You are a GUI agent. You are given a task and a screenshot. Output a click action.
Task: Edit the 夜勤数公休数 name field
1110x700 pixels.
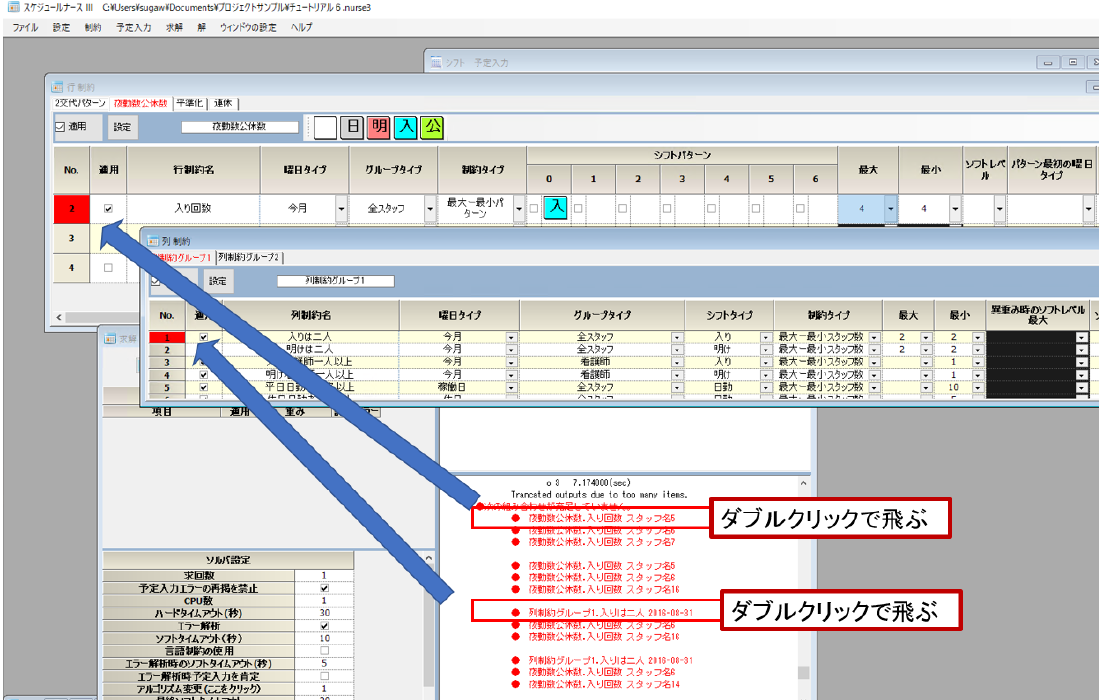click(239, 127)
